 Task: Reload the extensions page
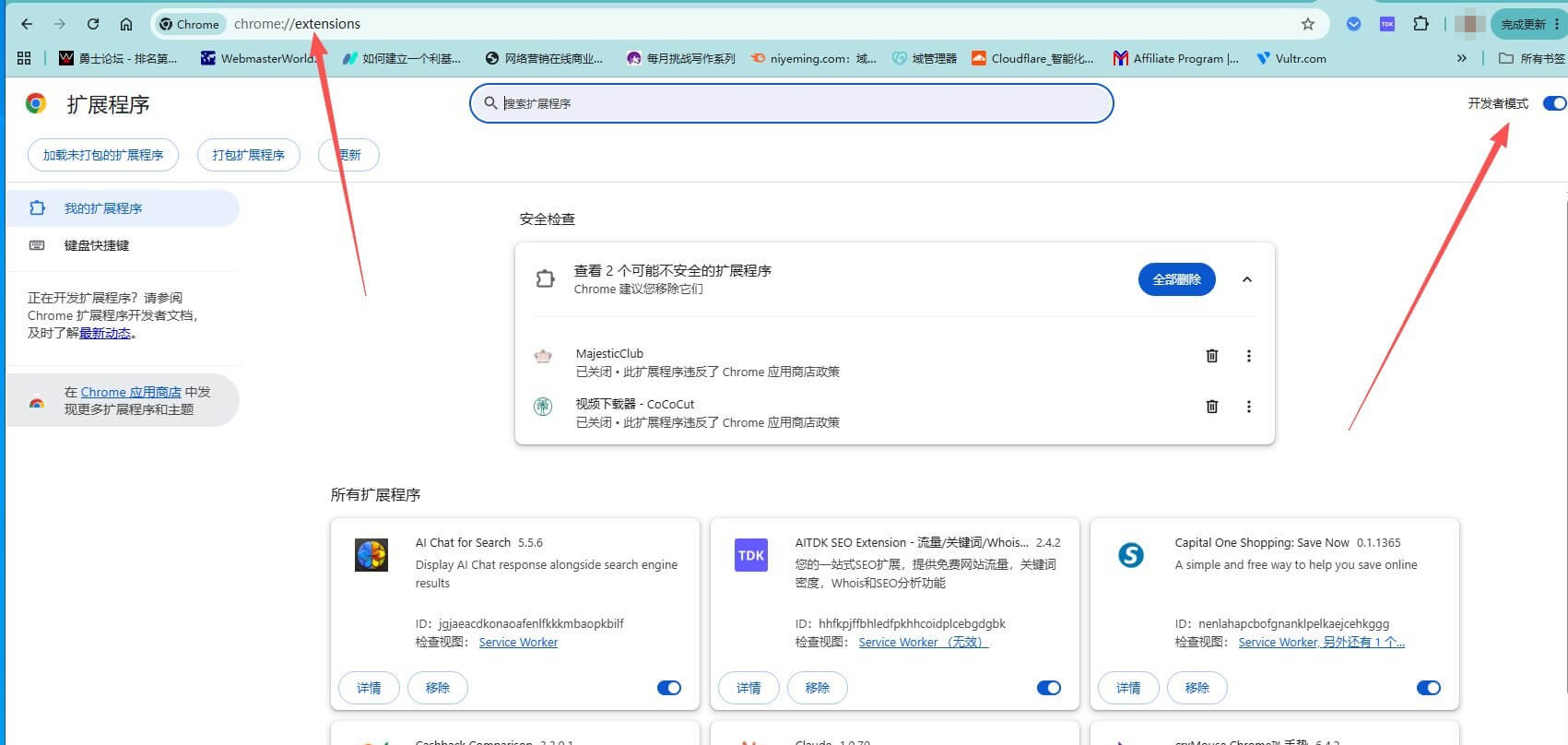[93, 24]
